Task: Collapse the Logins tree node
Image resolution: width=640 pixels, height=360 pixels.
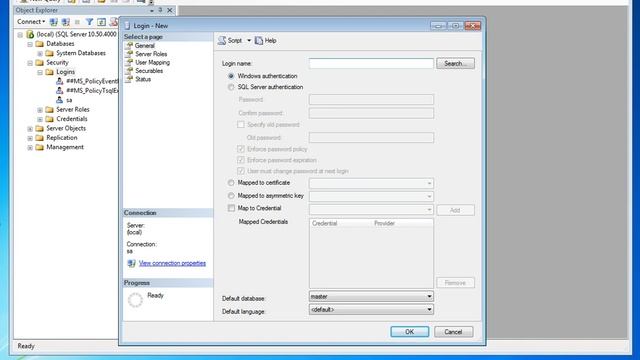Action: coord(40,72)
